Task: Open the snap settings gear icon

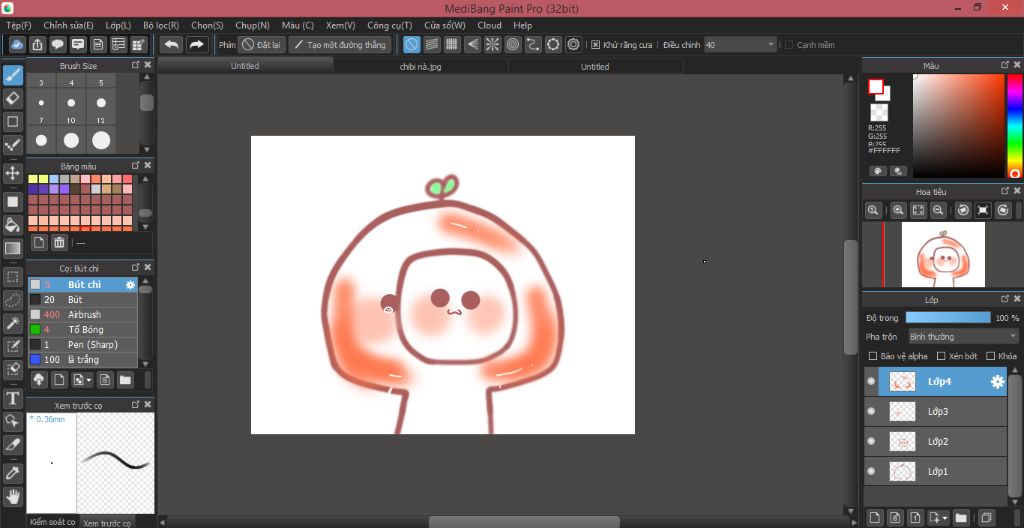Action: point(573,44)
